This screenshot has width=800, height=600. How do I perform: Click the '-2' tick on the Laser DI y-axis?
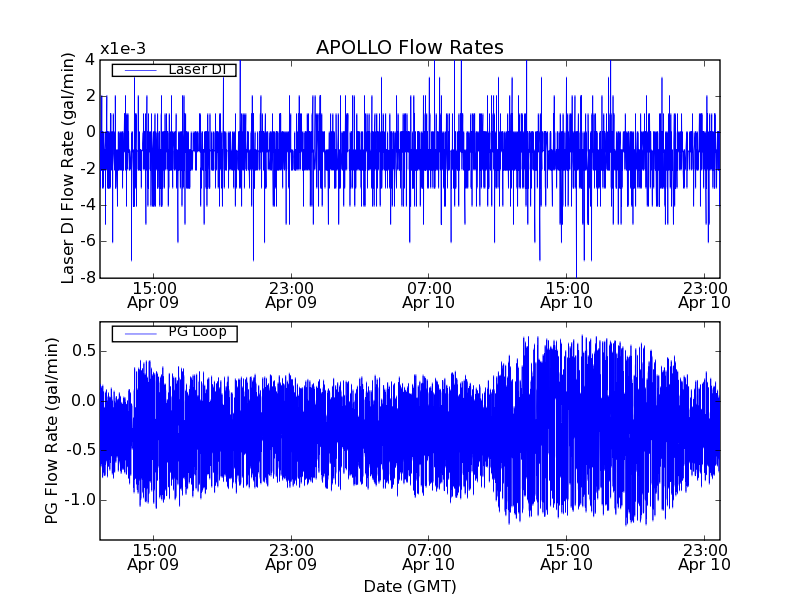pos(88,169)
